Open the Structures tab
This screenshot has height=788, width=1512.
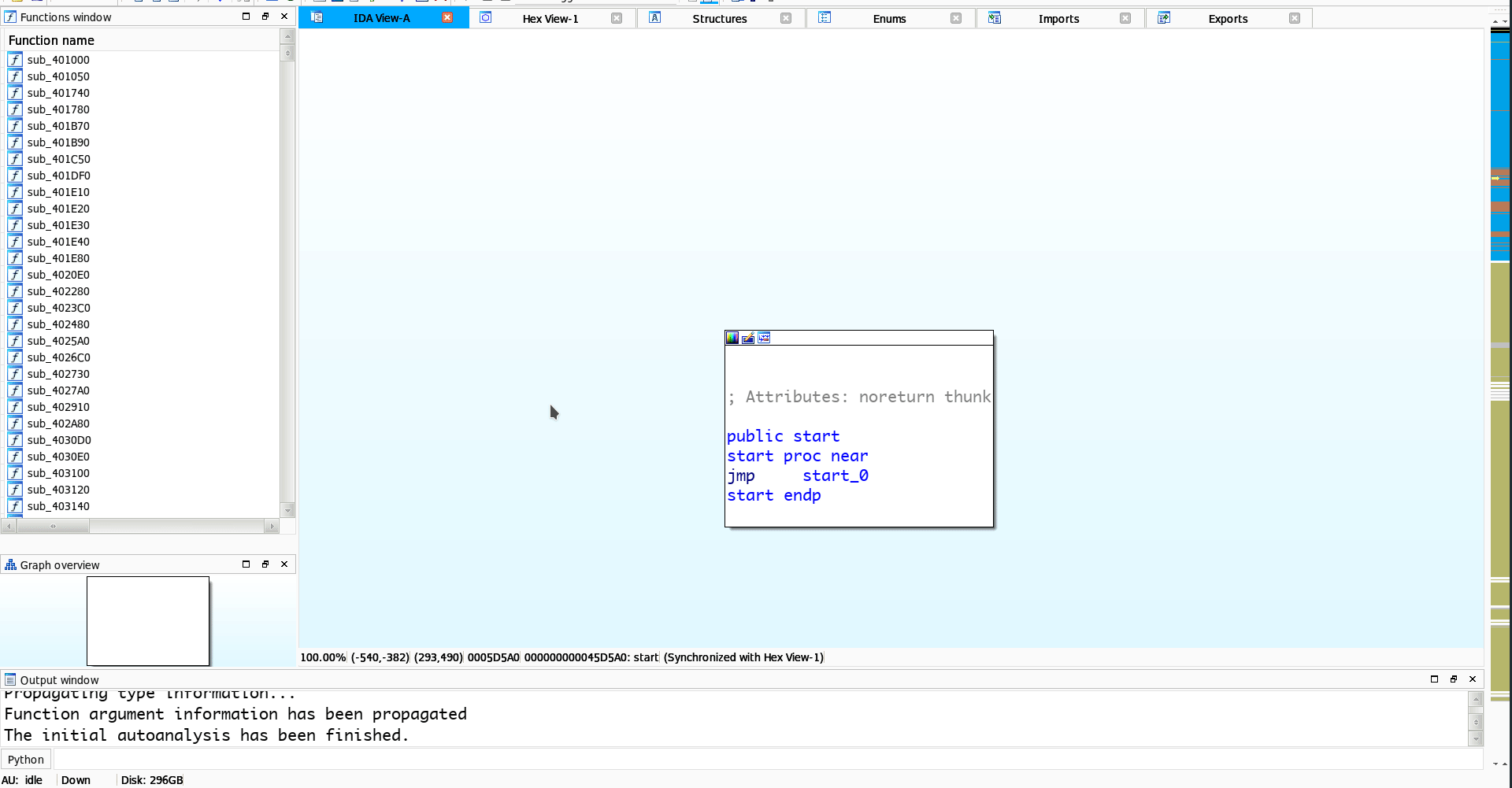click(720, 18)
